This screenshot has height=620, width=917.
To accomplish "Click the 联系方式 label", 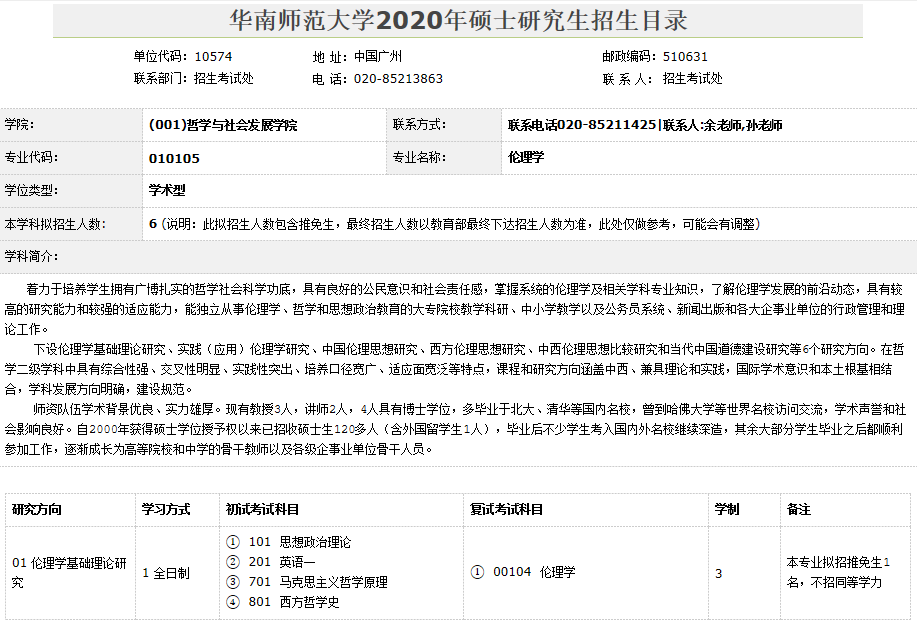I will click(419, 124).
